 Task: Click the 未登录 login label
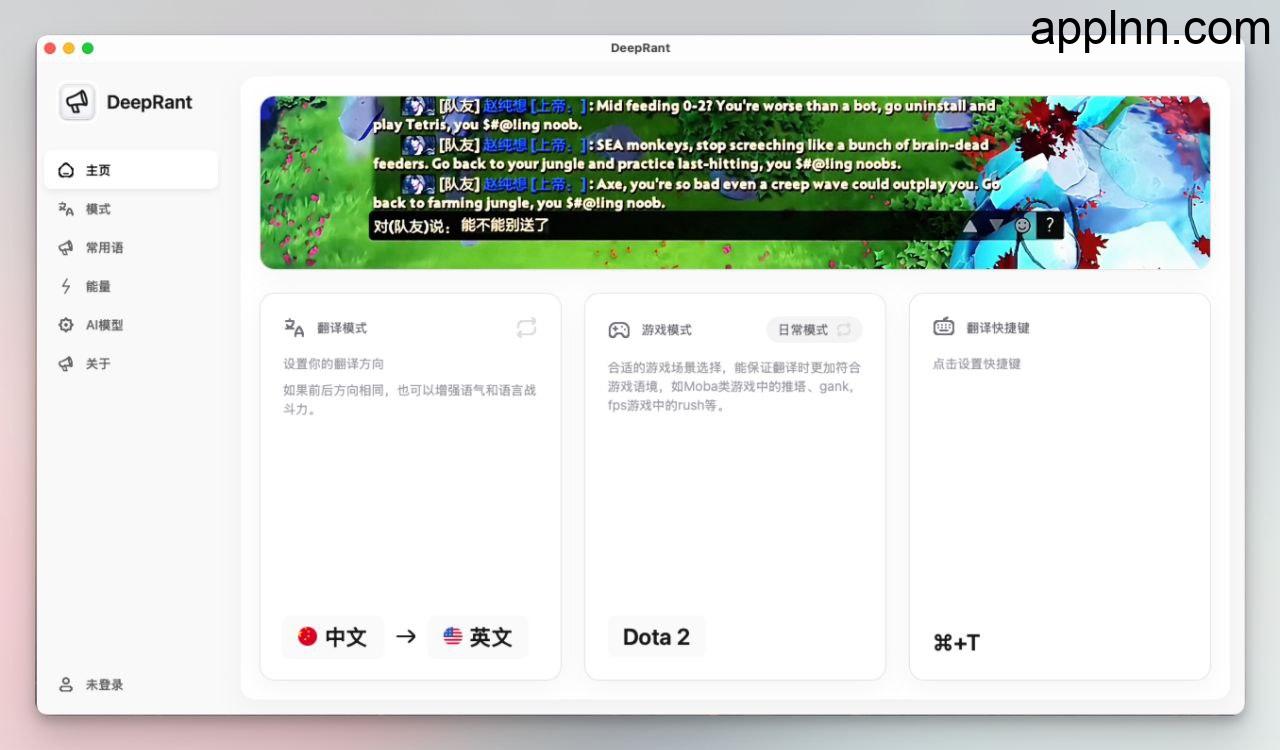104,685
